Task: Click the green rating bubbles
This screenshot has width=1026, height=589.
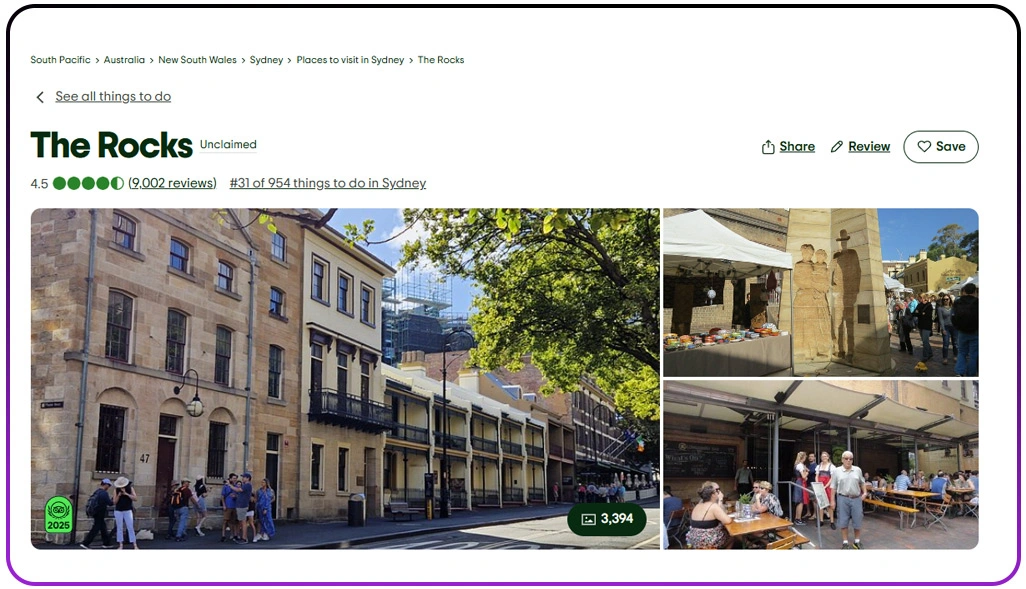Action: (x=88, y=183)
